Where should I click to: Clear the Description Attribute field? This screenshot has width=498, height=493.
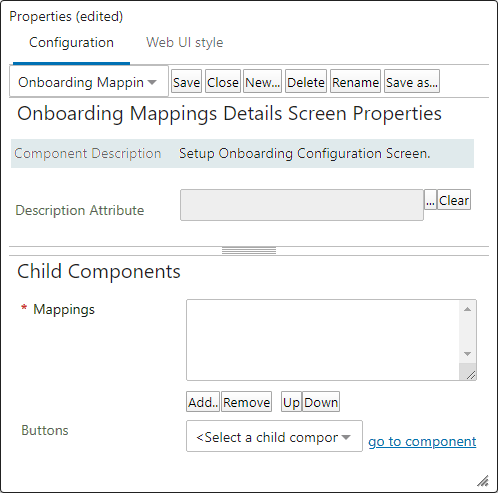click(454, 200)
